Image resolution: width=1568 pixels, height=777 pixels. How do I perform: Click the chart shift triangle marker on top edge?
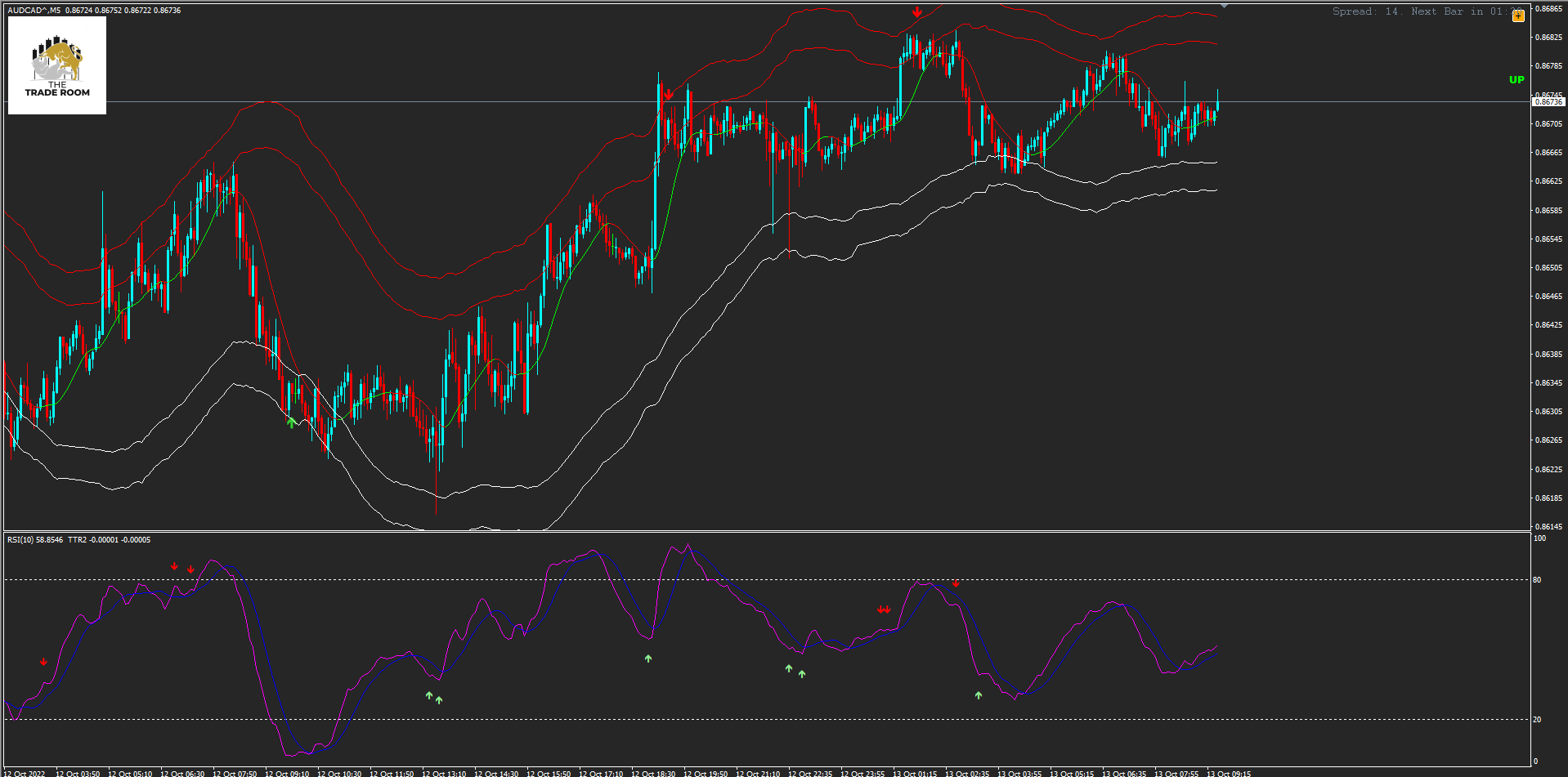pyautogui.click(x=1224, y=6)
